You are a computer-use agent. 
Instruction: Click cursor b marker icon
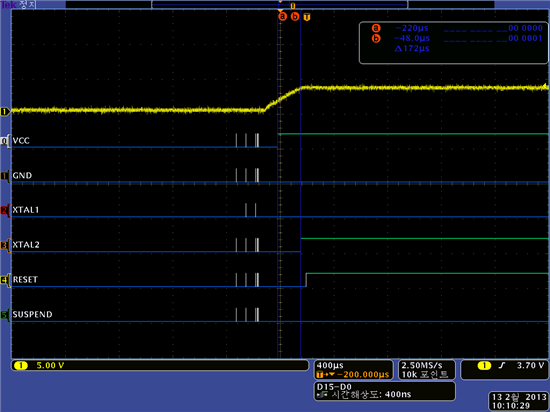click(x=295, y=16)
